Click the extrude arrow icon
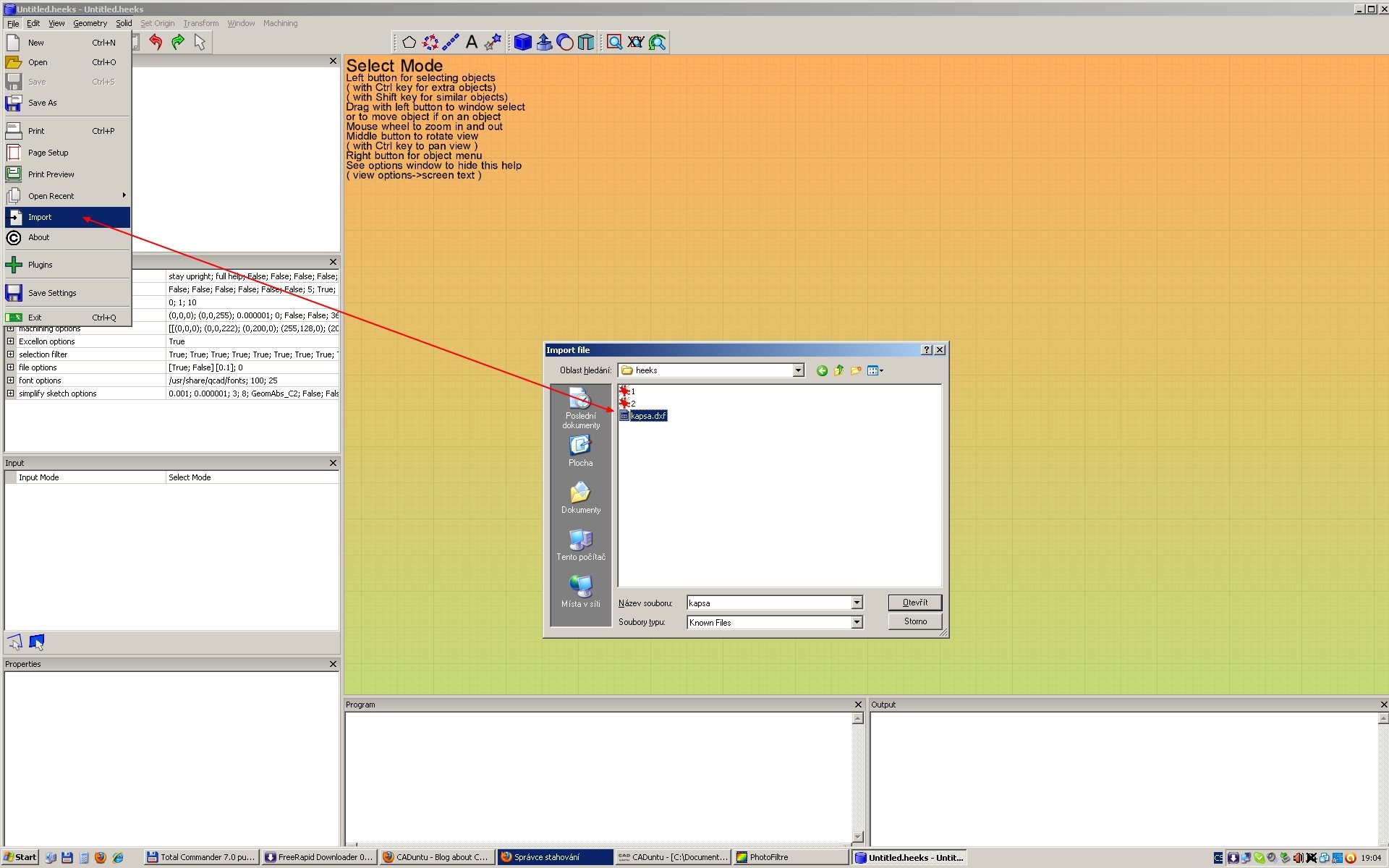This screenshot has width=1389, height=868. (544, 43)
